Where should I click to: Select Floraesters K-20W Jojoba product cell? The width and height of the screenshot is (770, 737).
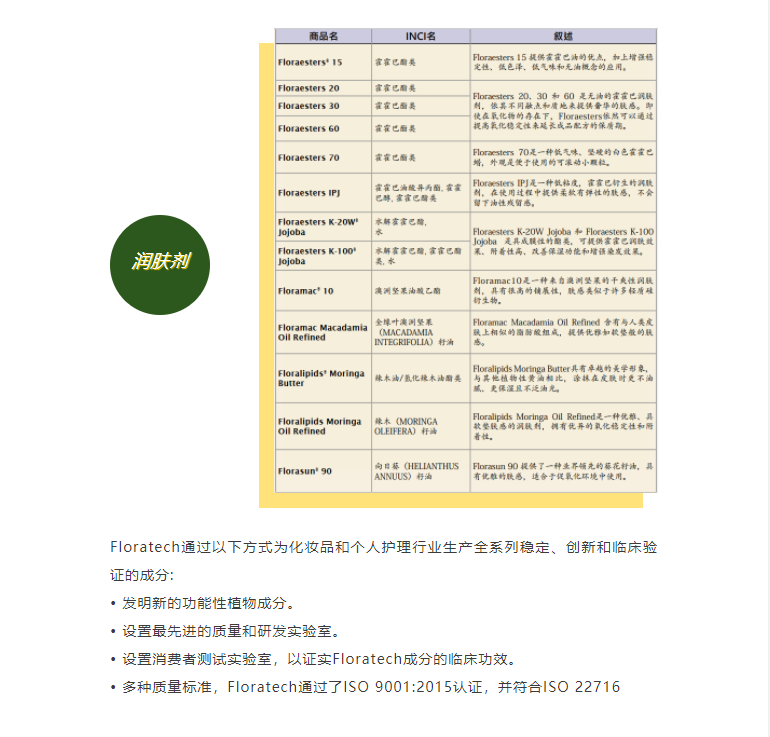tap(317, 226)
